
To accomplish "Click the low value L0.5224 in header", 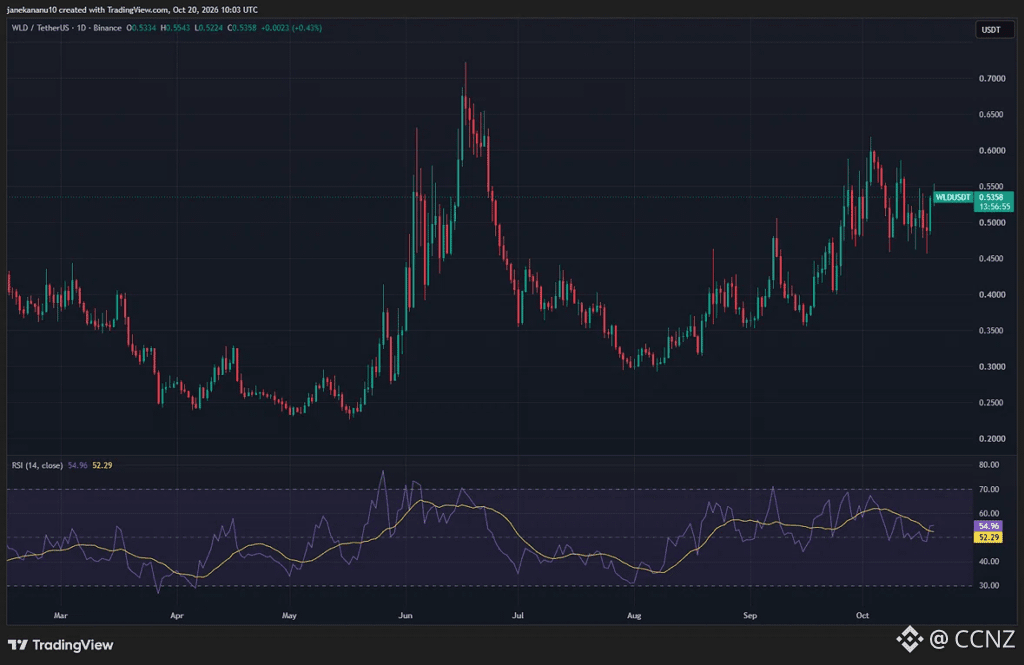I will pos(208,28).
